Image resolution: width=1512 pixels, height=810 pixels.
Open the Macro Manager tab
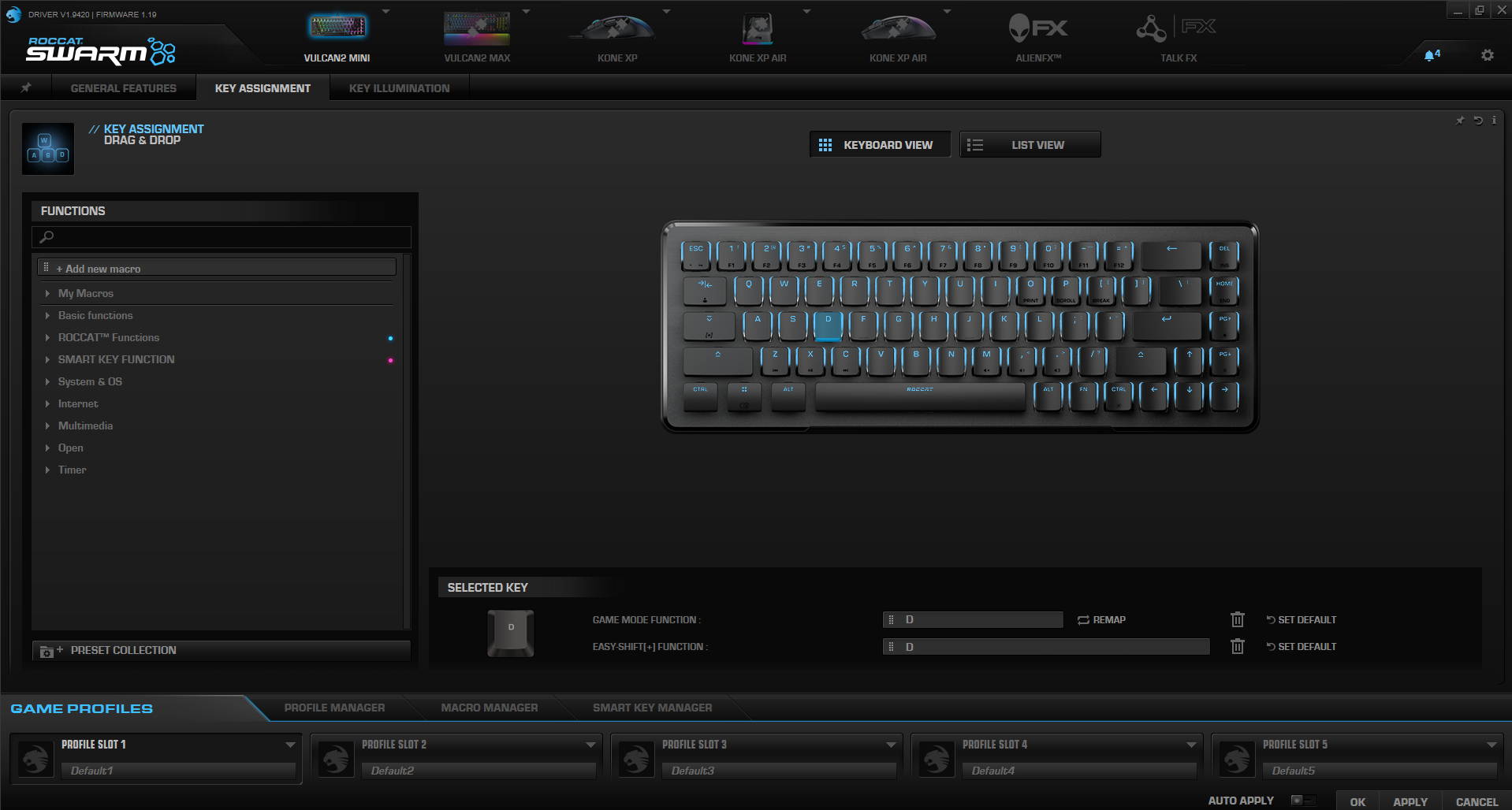(490, 708)
